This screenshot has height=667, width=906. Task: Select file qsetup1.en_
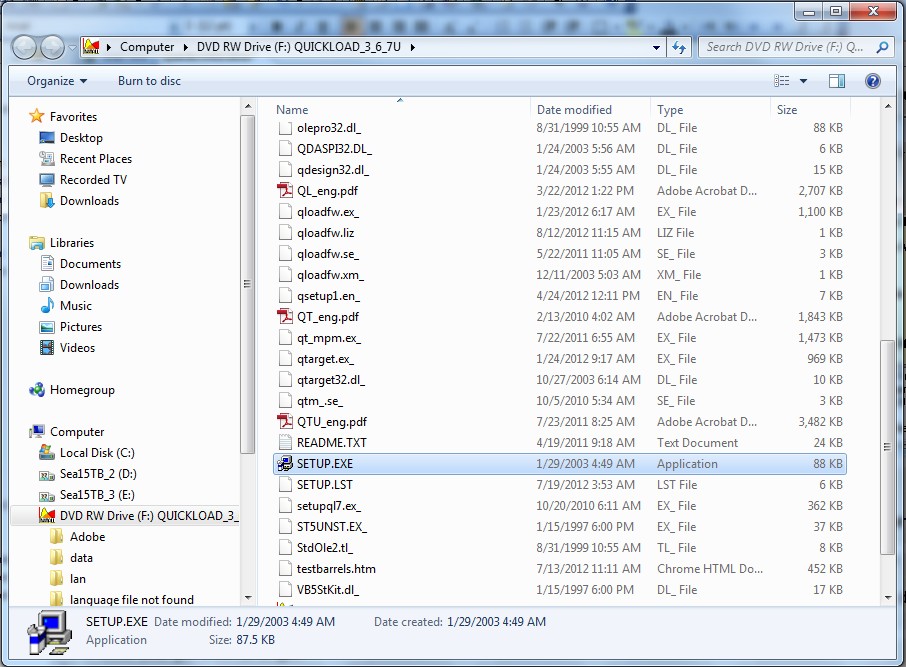tap(328, 296)
